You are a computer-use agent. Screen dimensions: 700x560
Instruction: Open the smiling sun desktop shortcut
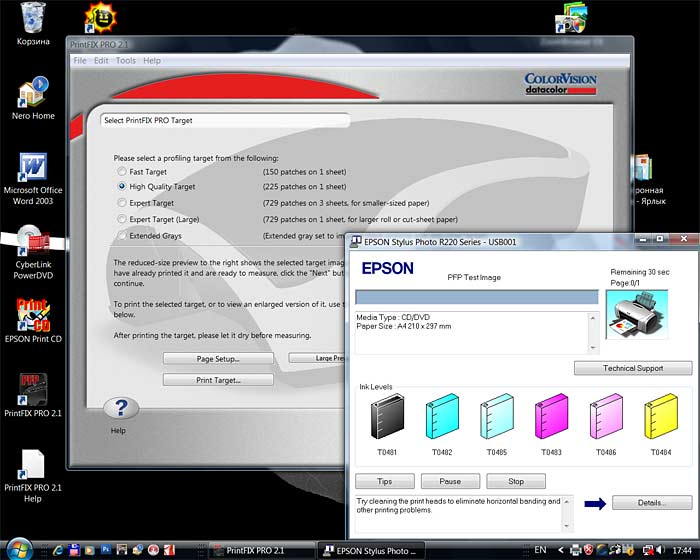click(x=100, y=18)
